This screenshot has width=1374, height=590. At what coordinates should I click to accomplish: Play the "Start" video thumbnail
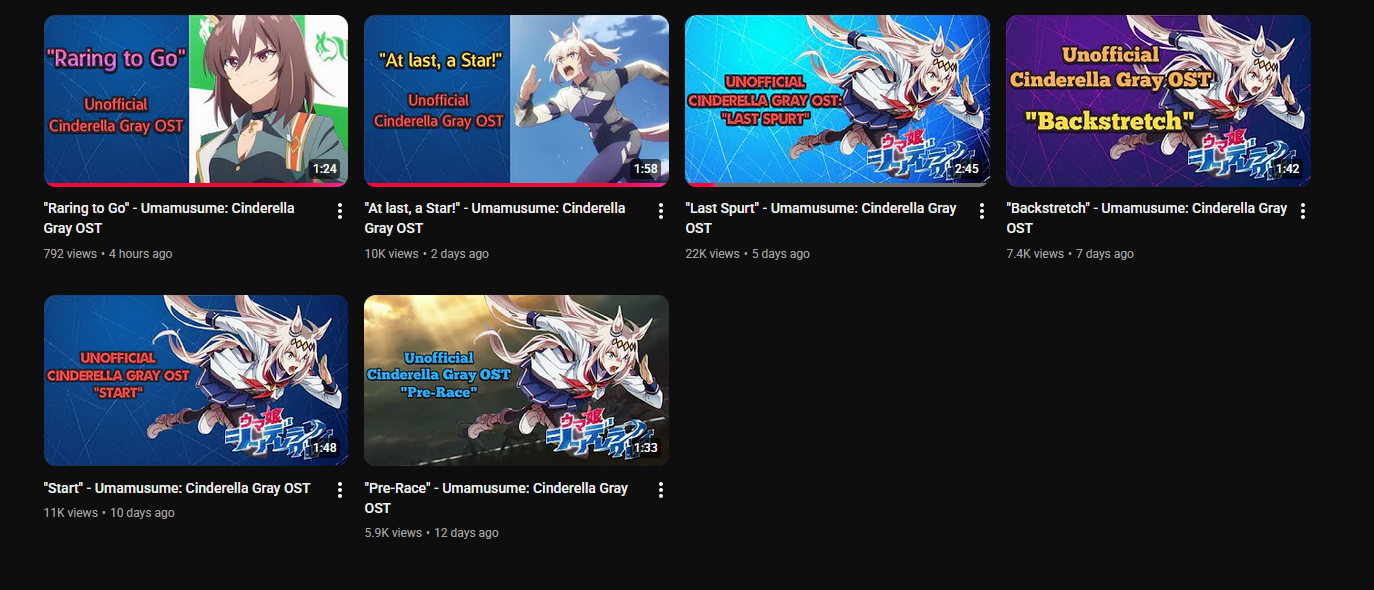point(196,380)
